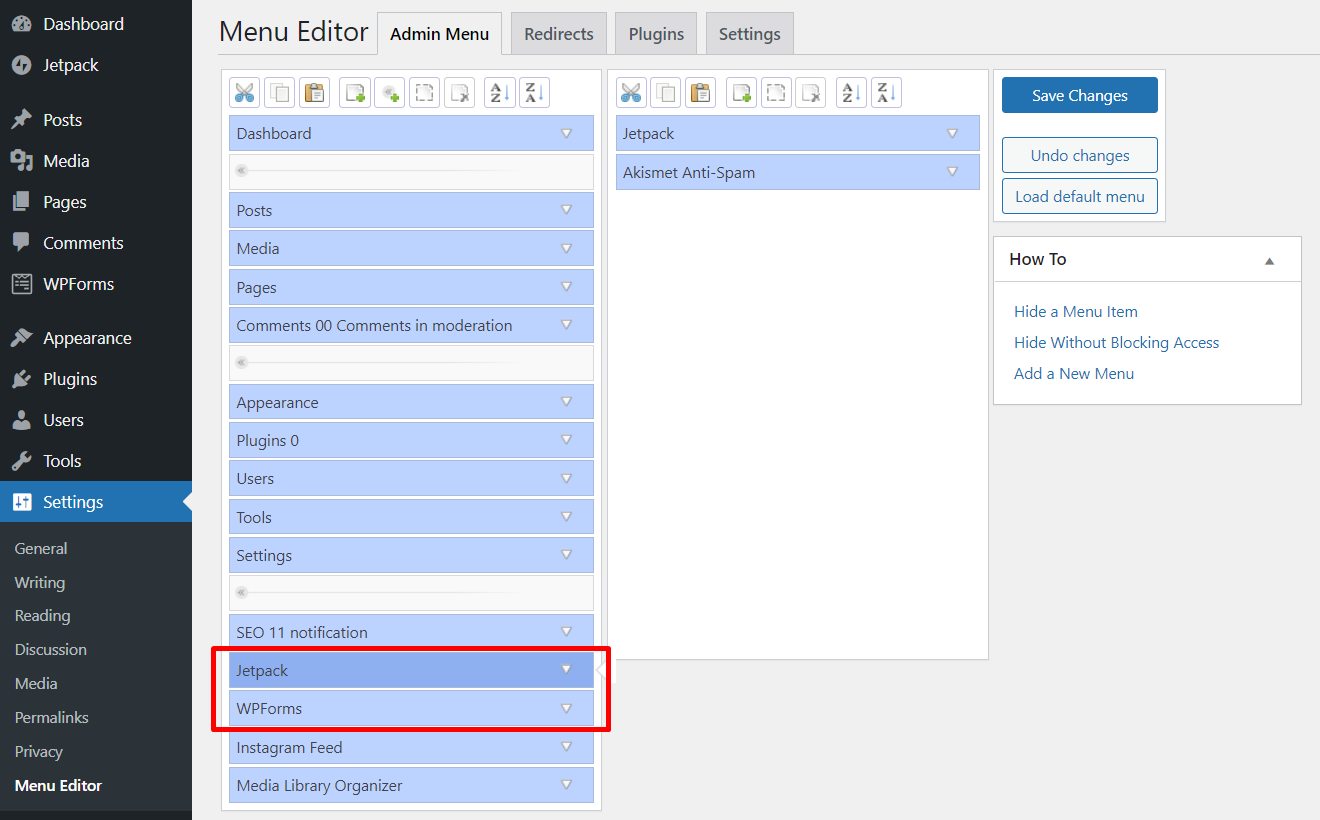1320x820 pixels.
Task: Select the separator row below Dashboard in editor
Action: [x=411, y=172]
